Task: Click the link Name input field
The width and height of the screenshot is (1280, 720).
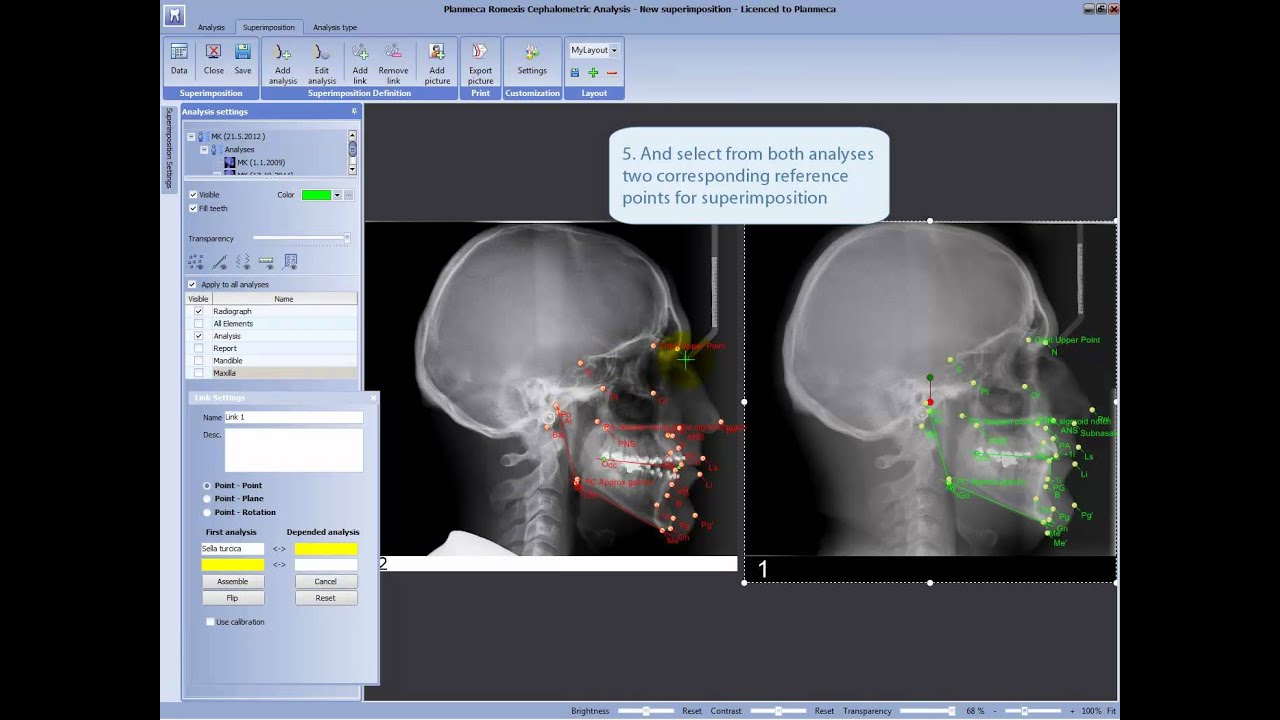Action: 293,417
